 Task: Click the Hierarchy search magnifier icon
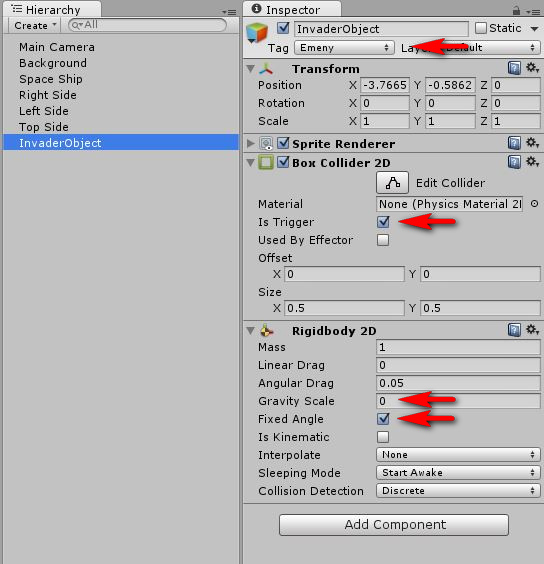pos(77,25)
